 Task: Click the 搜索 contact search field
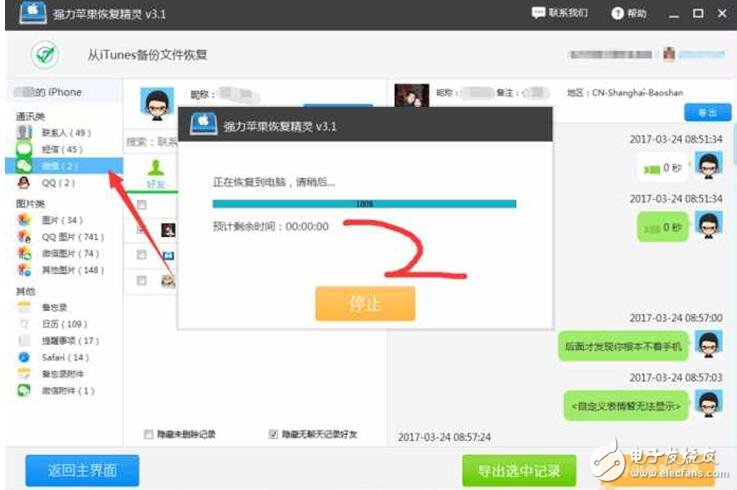(151, 142)
